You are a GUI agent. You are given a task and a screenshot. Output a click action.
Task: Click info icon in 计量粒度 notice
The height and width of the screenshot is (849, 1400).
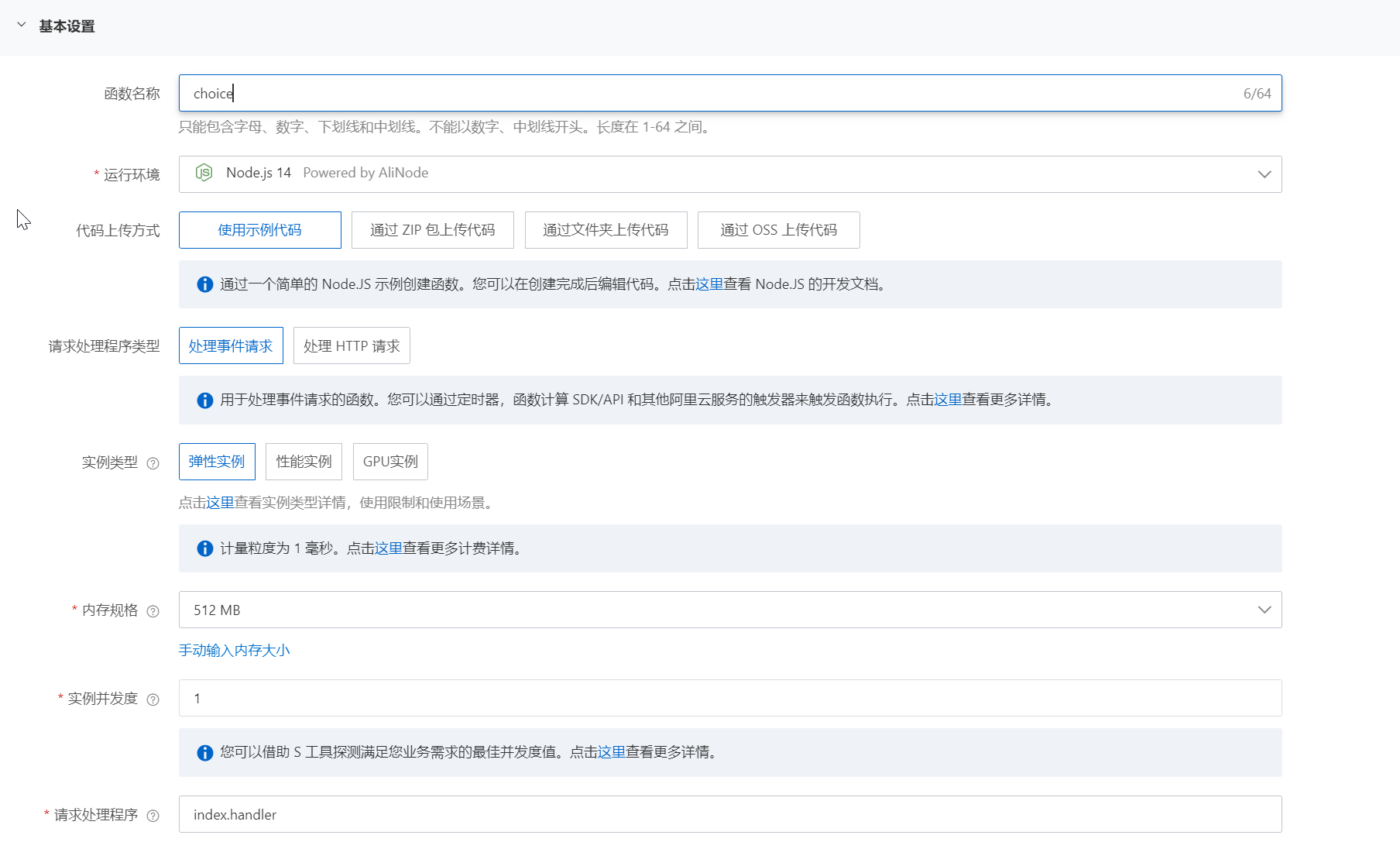[x=204, y=548]
